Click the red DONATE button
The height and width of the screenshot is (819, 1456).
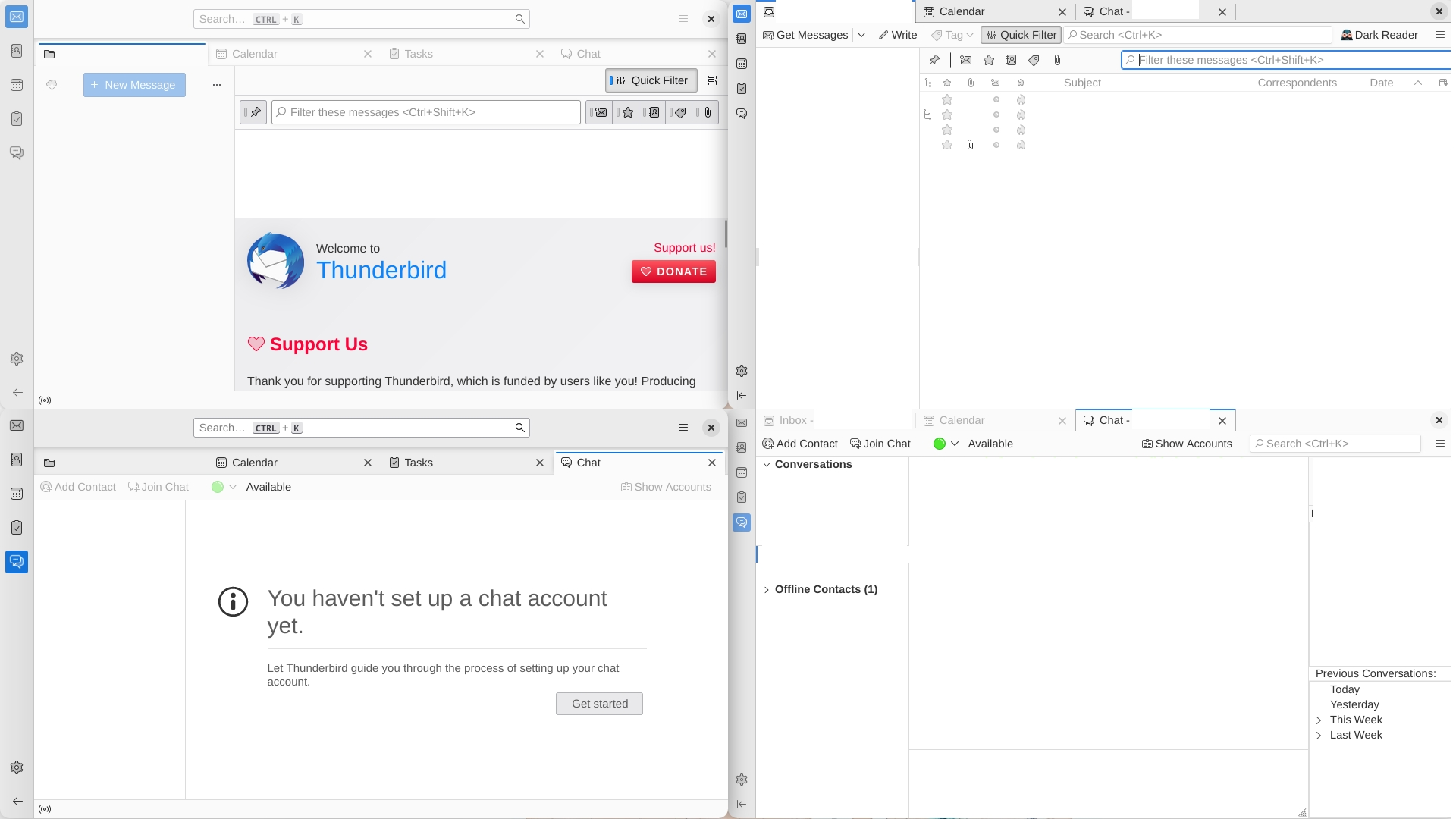click(673, 271)
